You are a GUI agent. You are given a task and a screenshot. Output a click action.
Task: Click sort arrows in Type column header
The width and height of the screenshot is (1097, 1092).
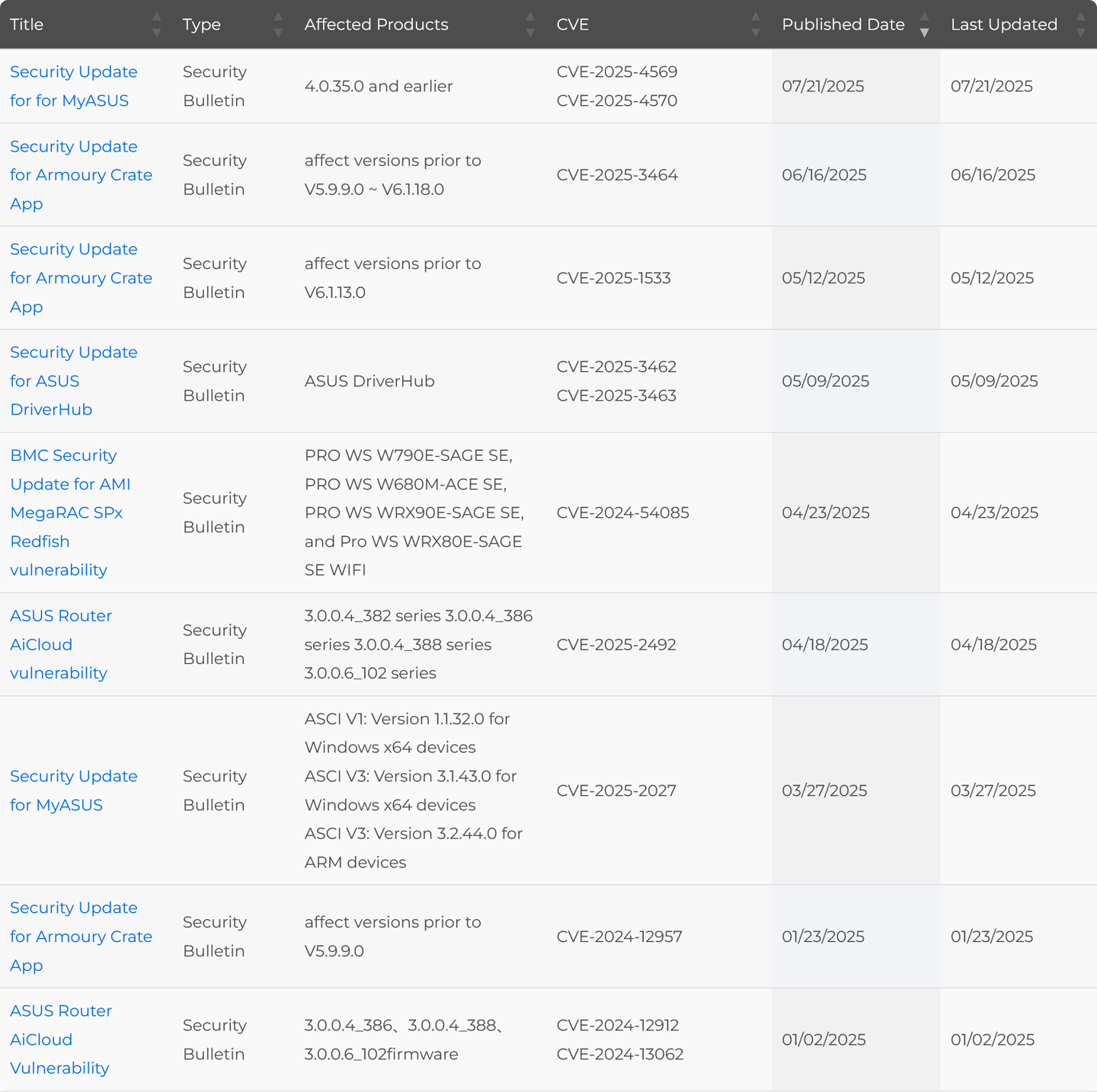(278, 24)
